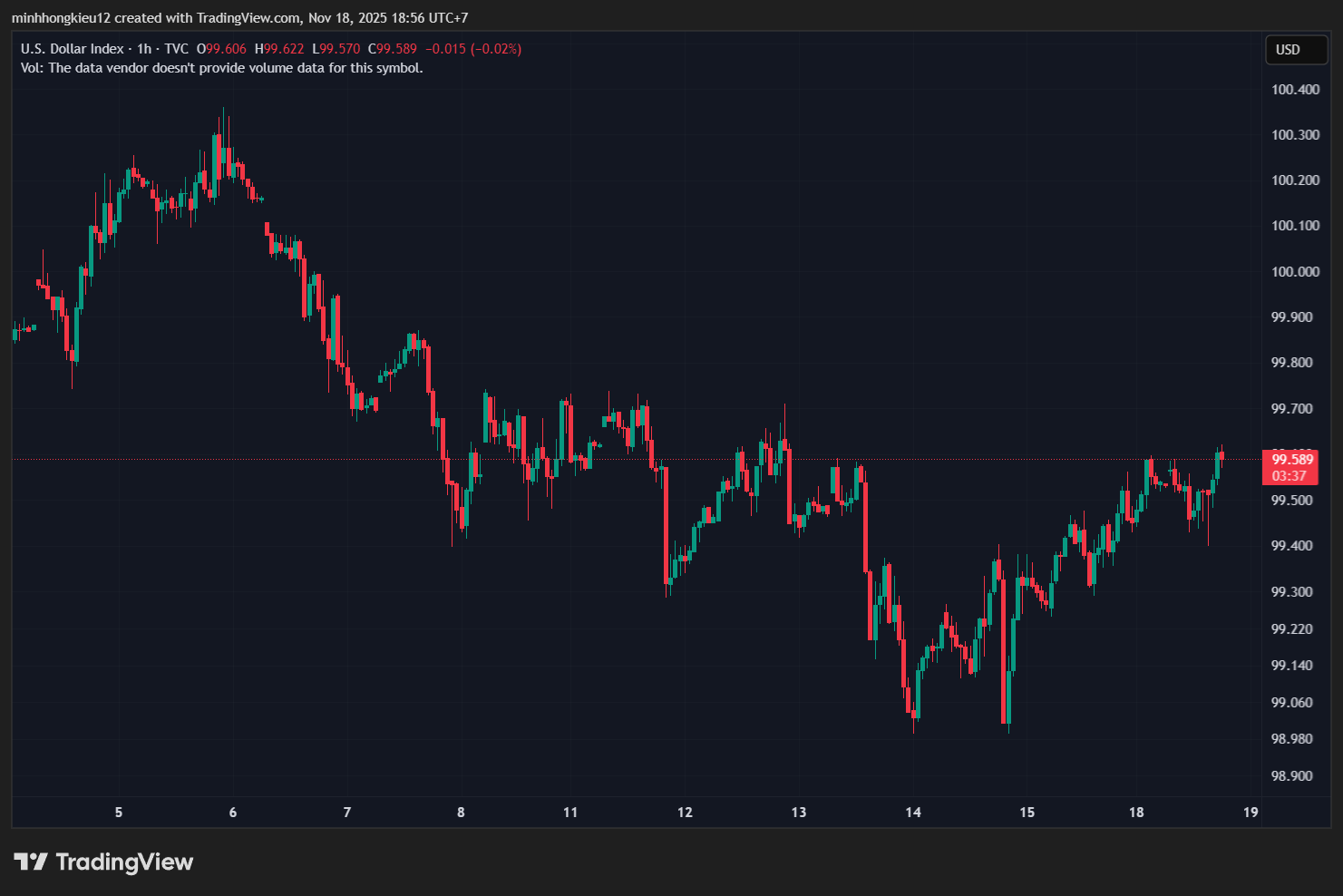The width and height of the screenshot is (1343, 896).
Task: Click the U.S. Dollar Index symbol title
Action: 72,49
